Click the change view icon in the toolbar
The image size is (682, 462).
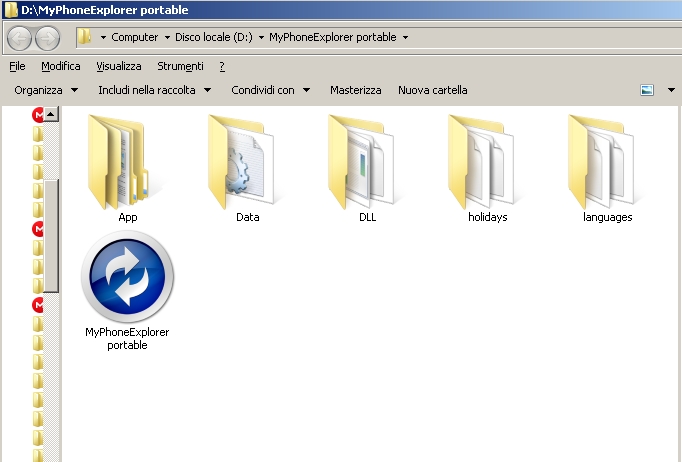click(647, 90)
